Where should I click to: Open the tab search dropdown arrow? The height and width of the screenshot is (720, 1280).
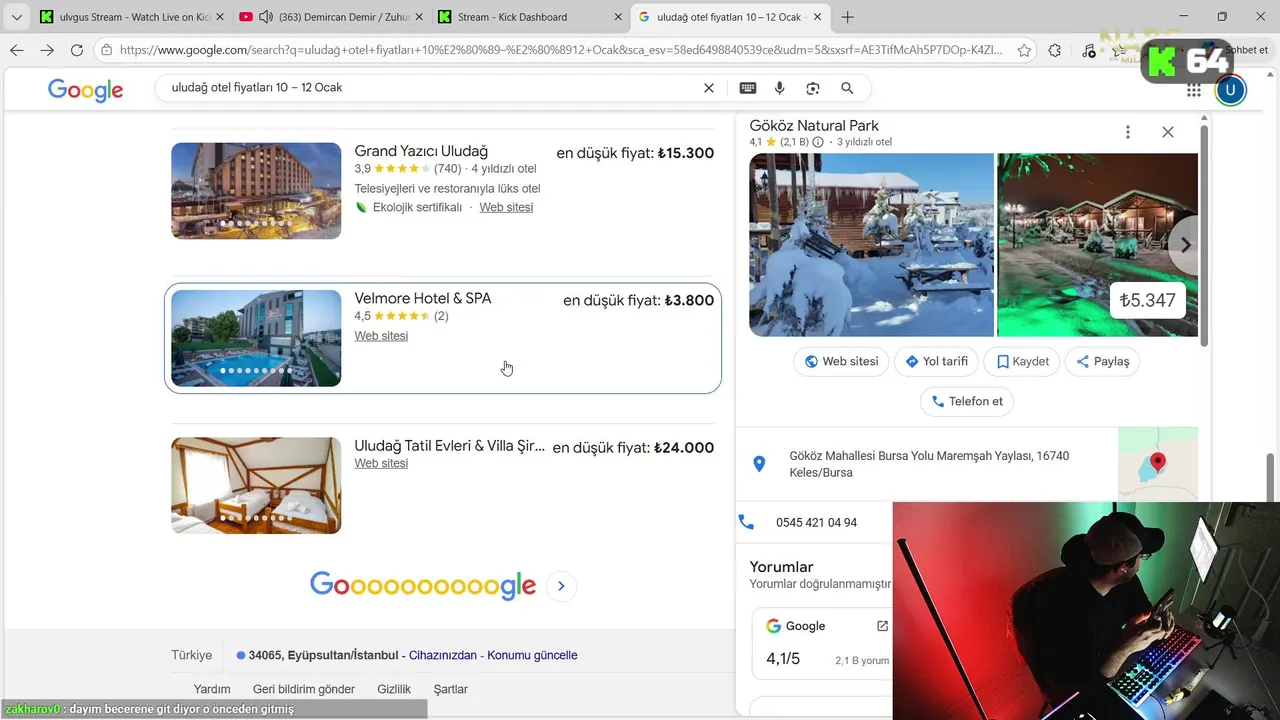16,17
